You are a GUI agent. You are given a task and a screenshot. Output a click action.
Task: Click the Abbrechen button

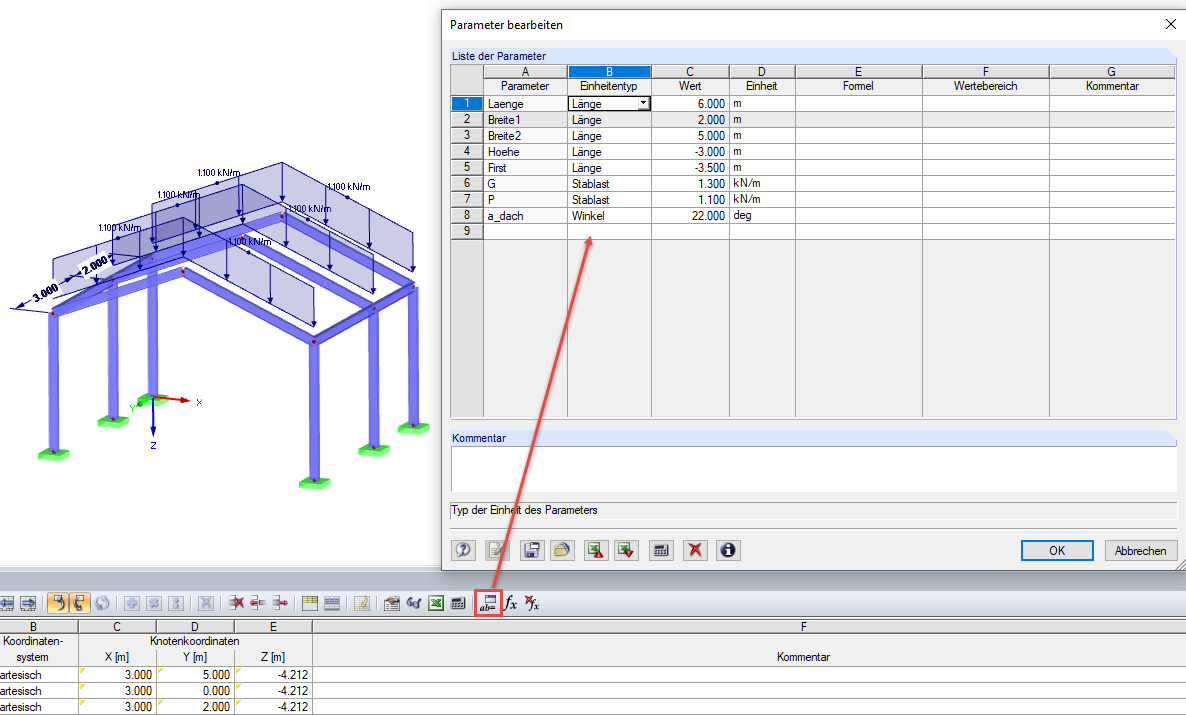1140,551
